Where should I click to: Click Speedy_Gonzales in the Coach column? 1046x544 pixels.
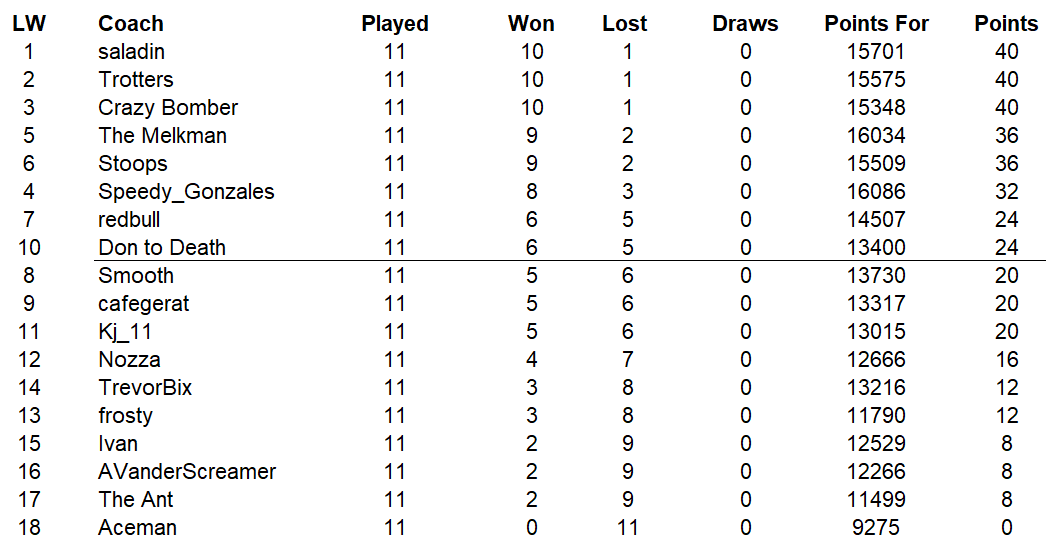186,191
